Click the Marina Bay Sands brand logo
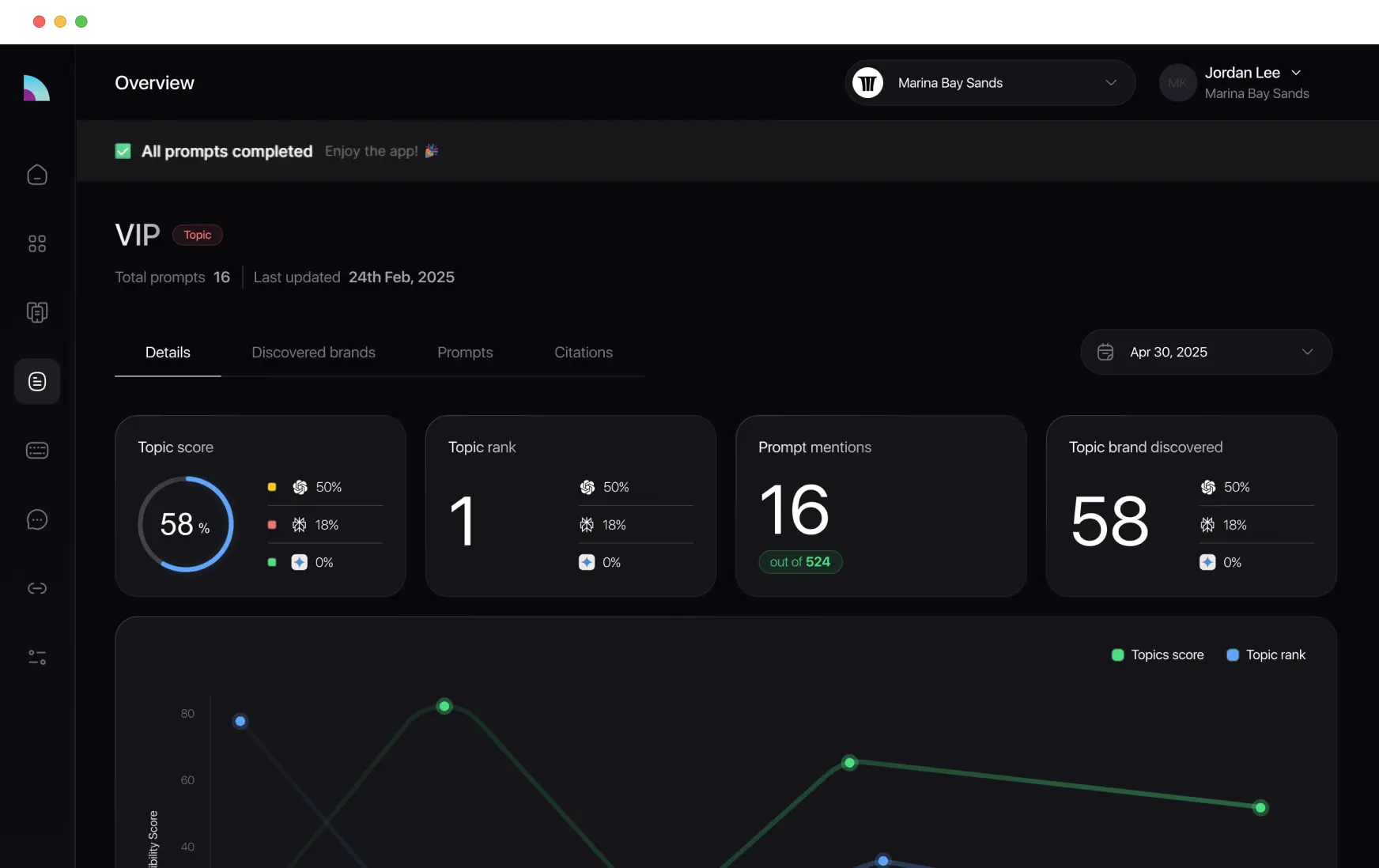 tap(868, 83)
